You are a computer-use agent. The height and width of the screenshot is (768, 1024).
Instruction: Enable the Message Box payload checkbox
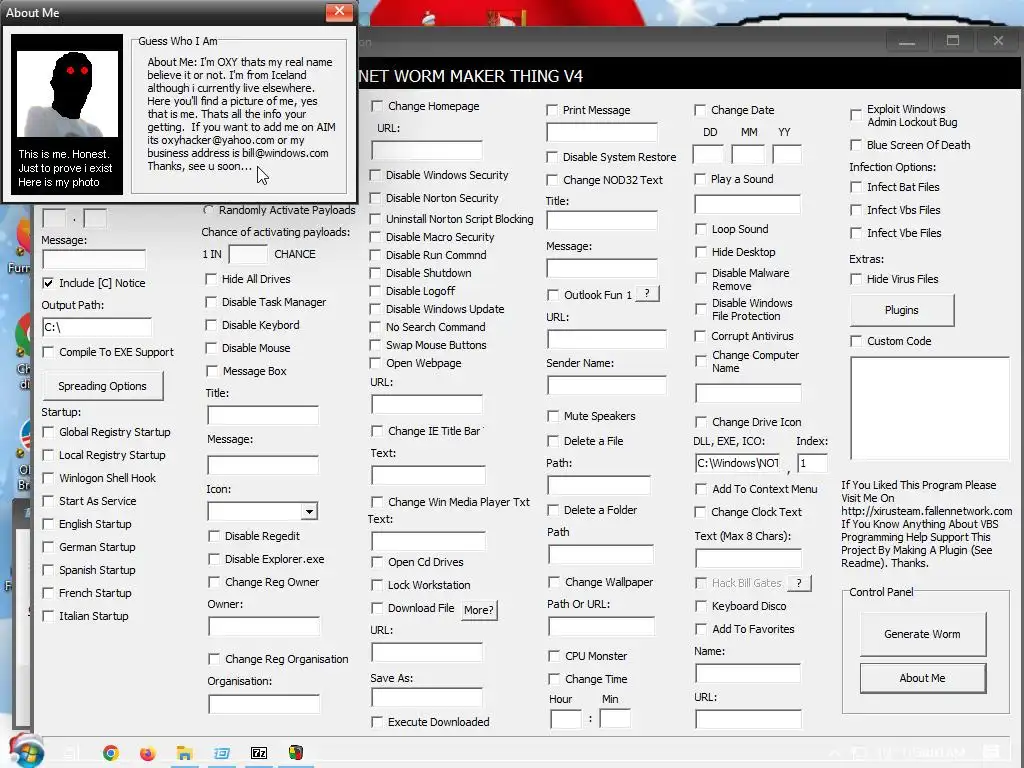point(212,371)
